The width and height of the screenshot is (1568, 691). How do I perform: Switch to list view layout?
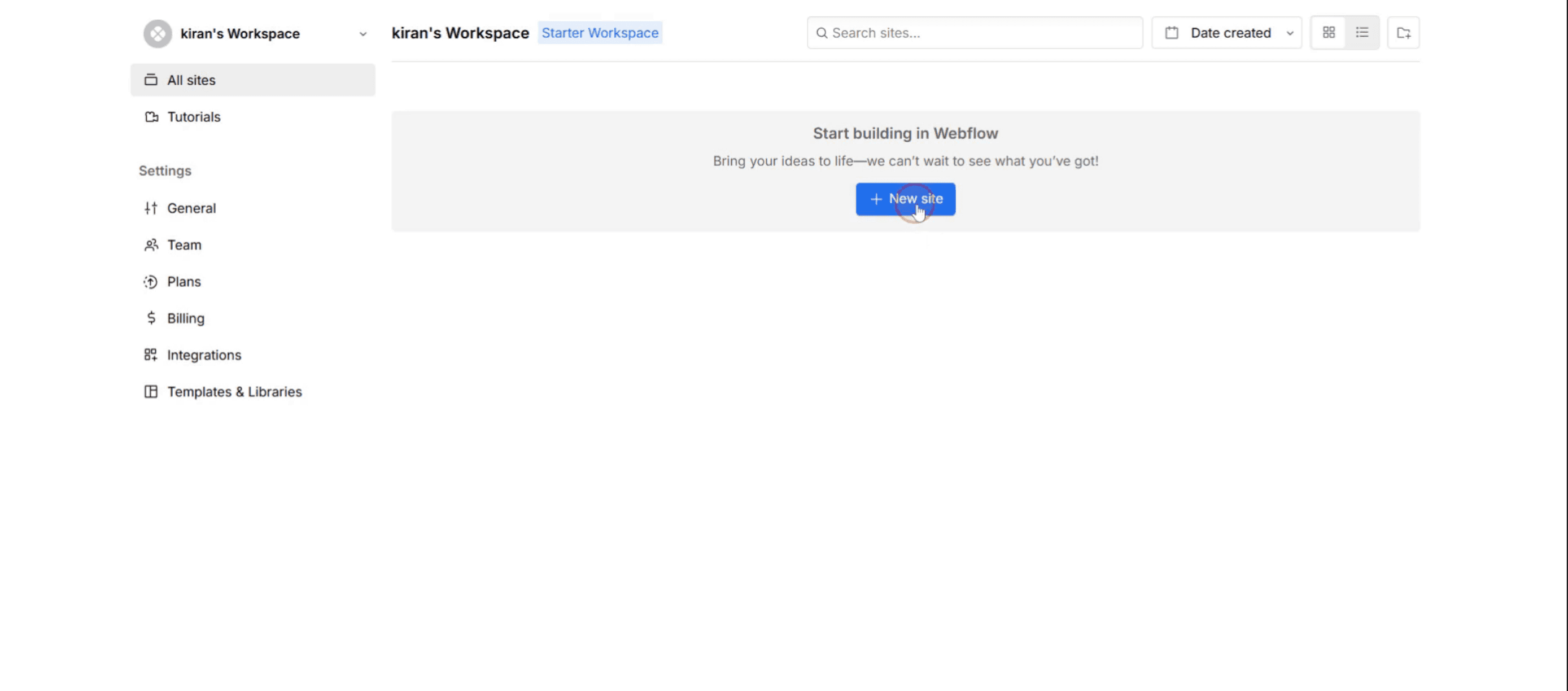click(1362, 33)
